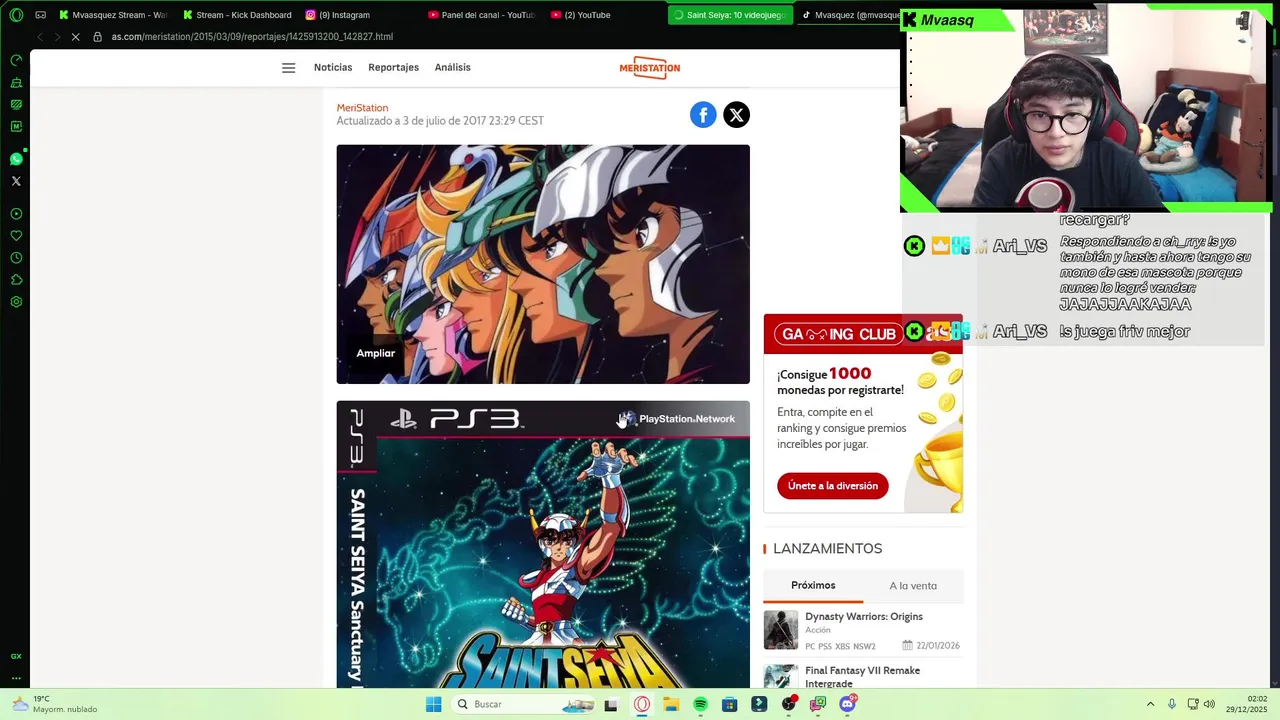
Task: Open Reportajes section
Action: (x=393, y=68)
